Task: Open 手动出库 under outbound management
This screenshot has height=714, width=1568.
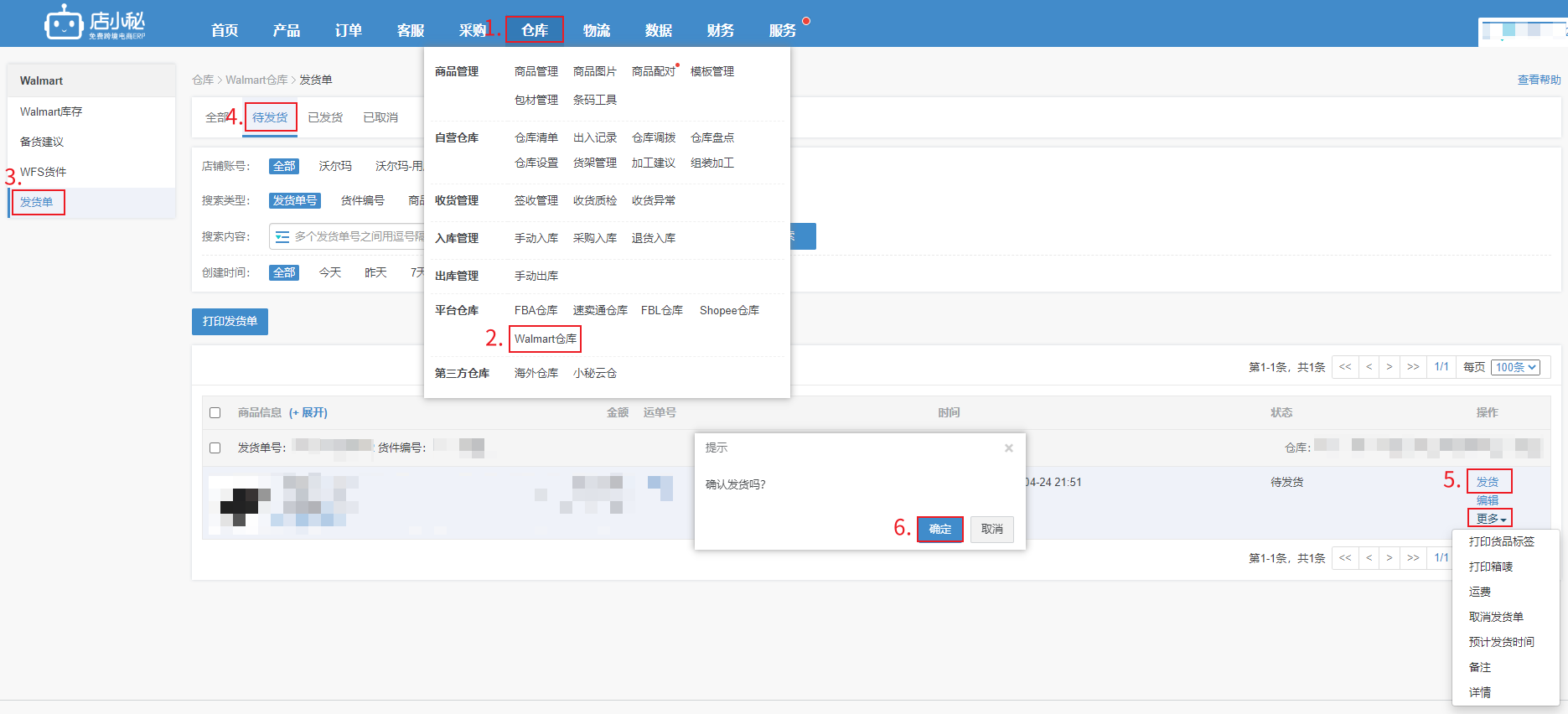Action: point(536,277)
